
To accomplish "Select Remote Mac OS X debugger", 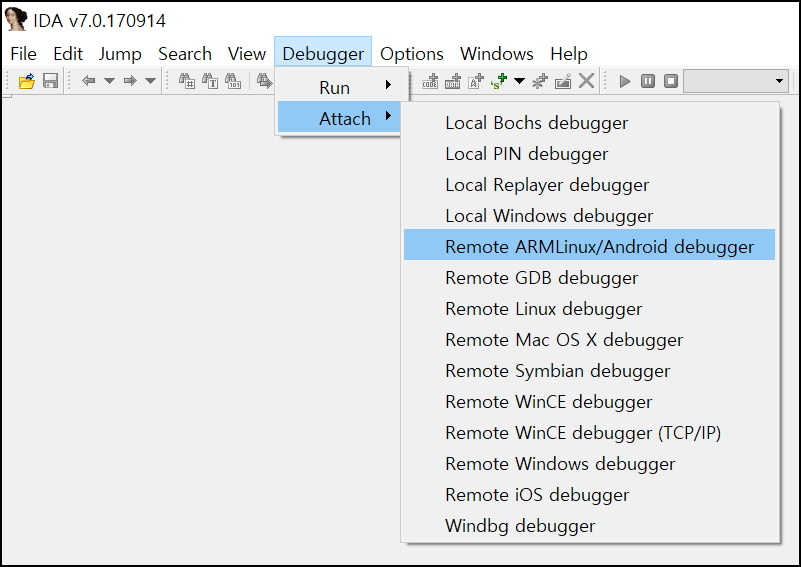I will [x=589, y=340].
